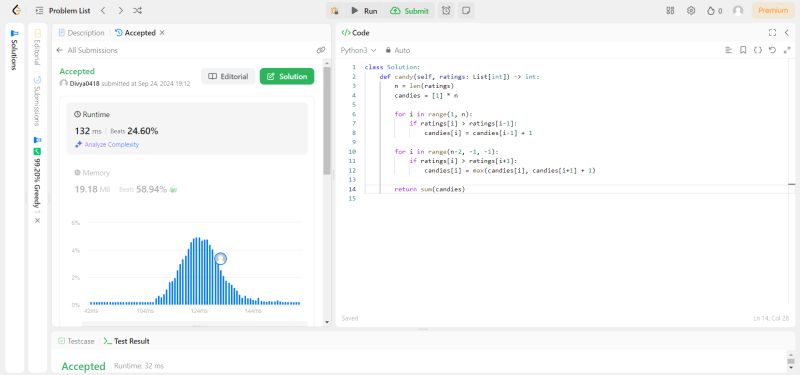The width and height of the screenshot is (800, 375).
Task: Open the layout grid icon
Action: coord(670,10)
